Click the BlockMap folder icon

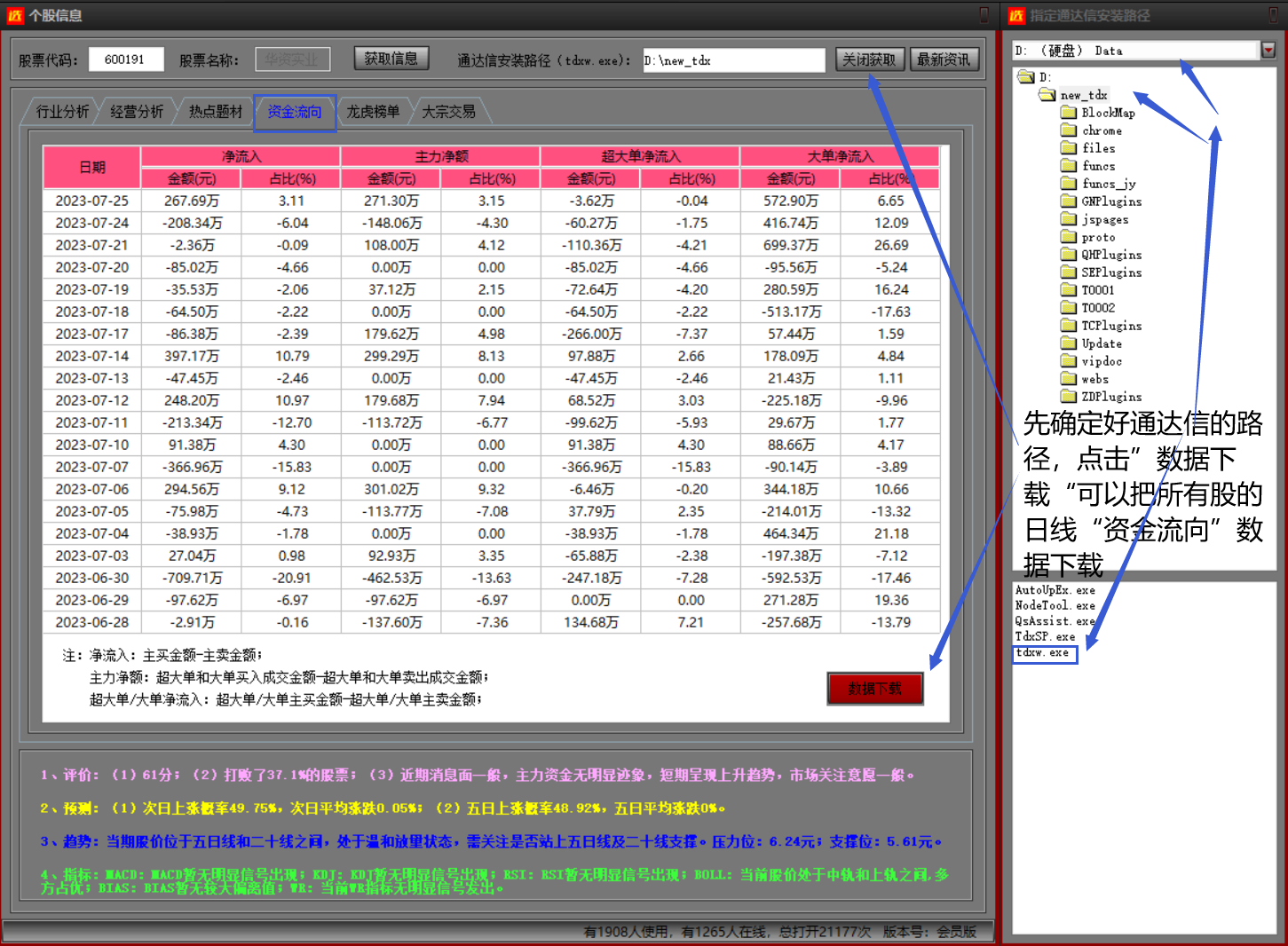coord(1069,113)
